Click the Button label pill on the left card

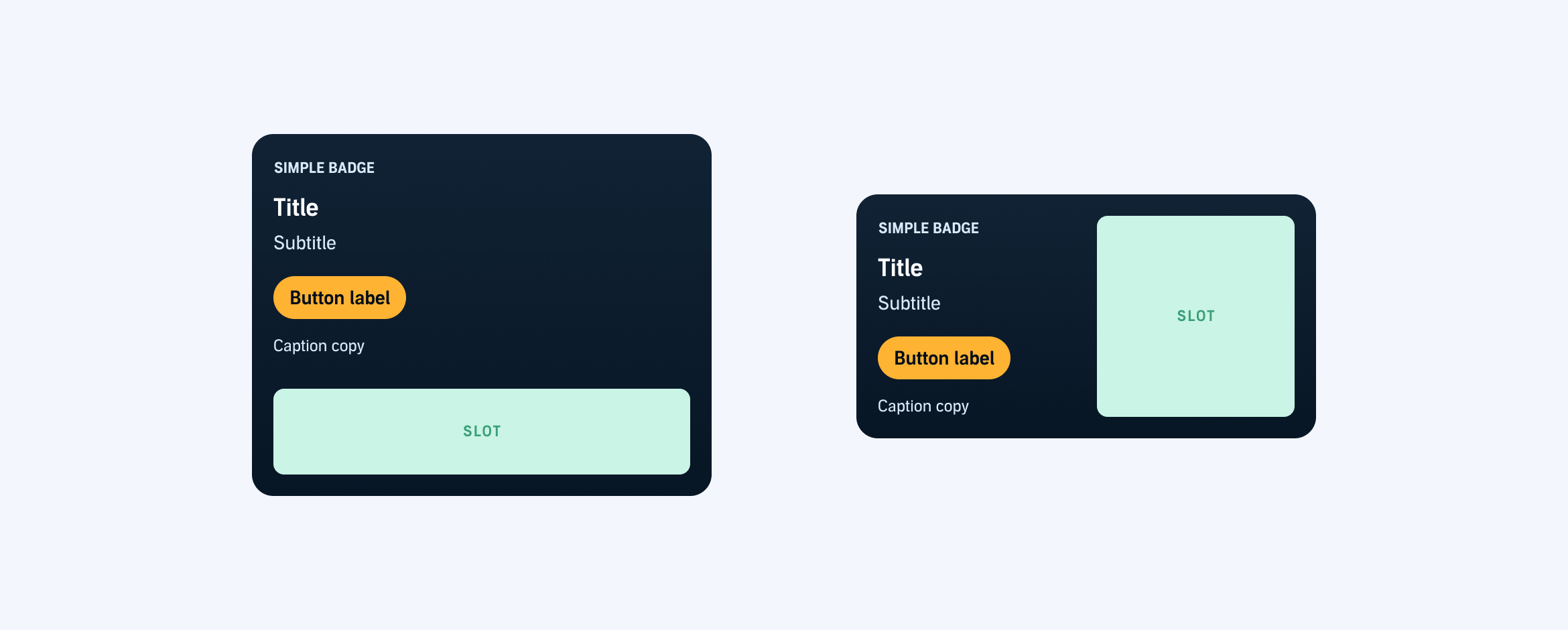339,297
